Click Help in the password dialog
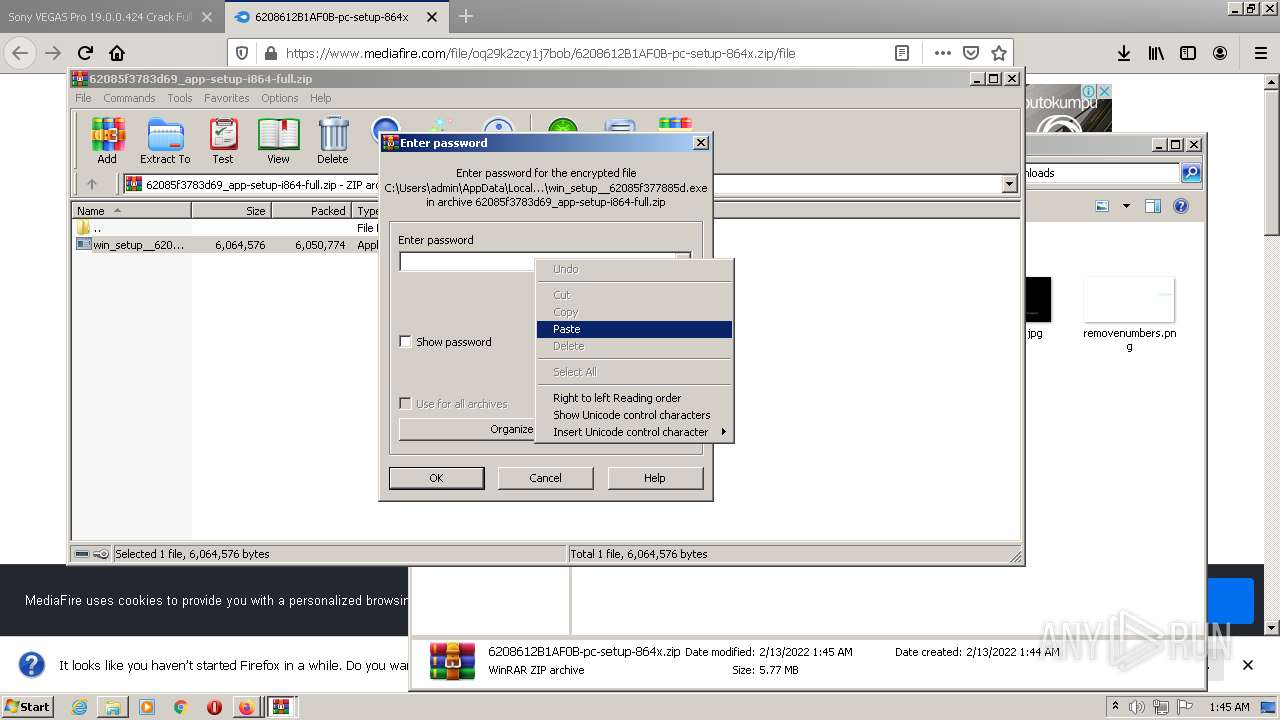 (x=654, y=478)
